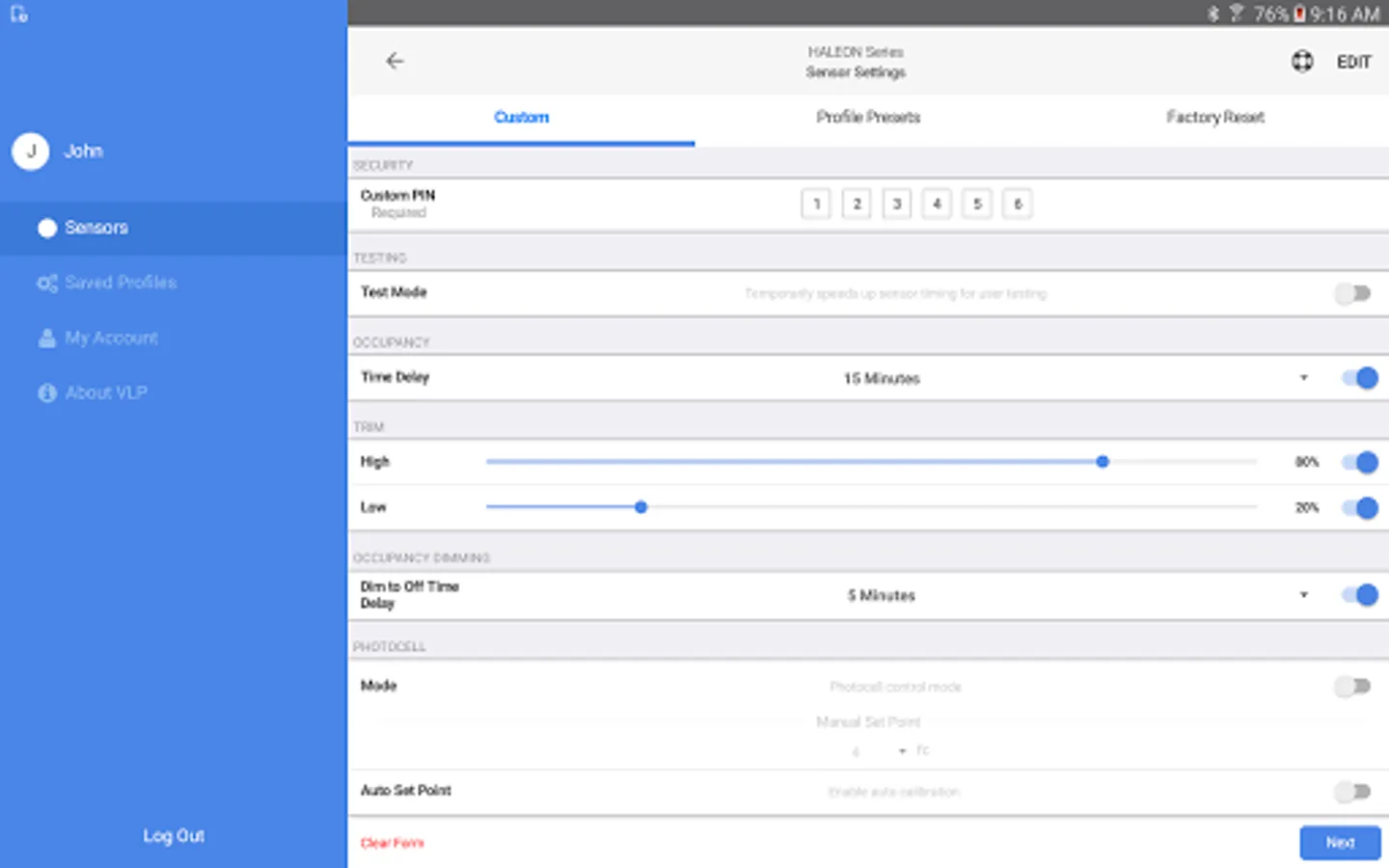The image size is (1389, 868).
Task: Turn off the High trim switch
Action: click(x=1359, y=462)
